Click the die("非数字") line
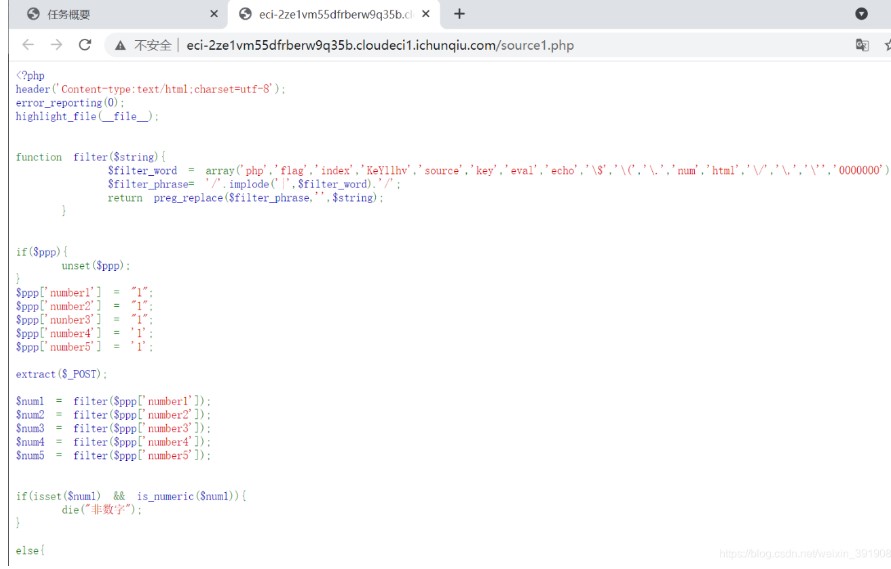The image size is (891, 569). (x=102, y=510)
